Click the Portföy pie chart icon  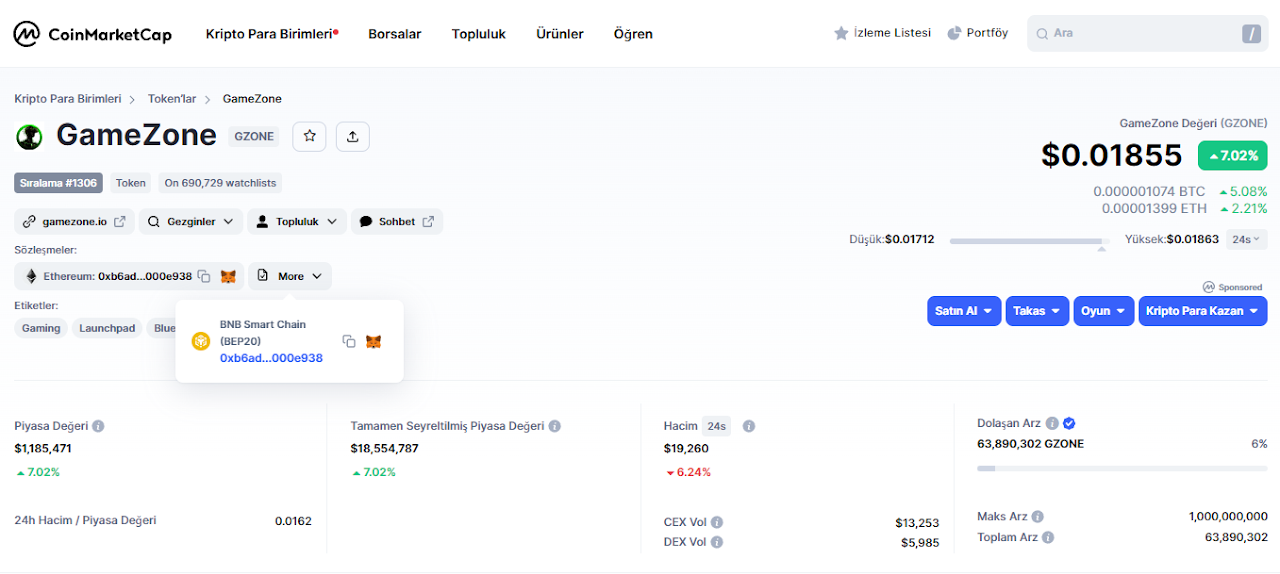[954, 33]
